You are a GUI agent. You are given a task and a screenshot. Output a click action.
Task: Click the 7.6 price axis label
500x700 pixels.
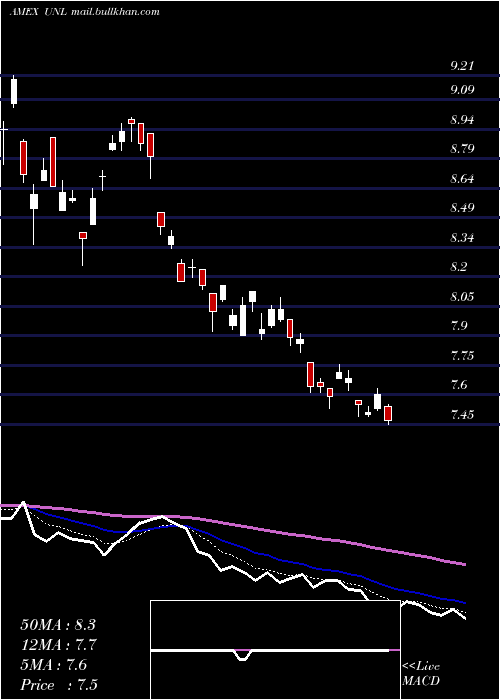[x=459, y=384]
